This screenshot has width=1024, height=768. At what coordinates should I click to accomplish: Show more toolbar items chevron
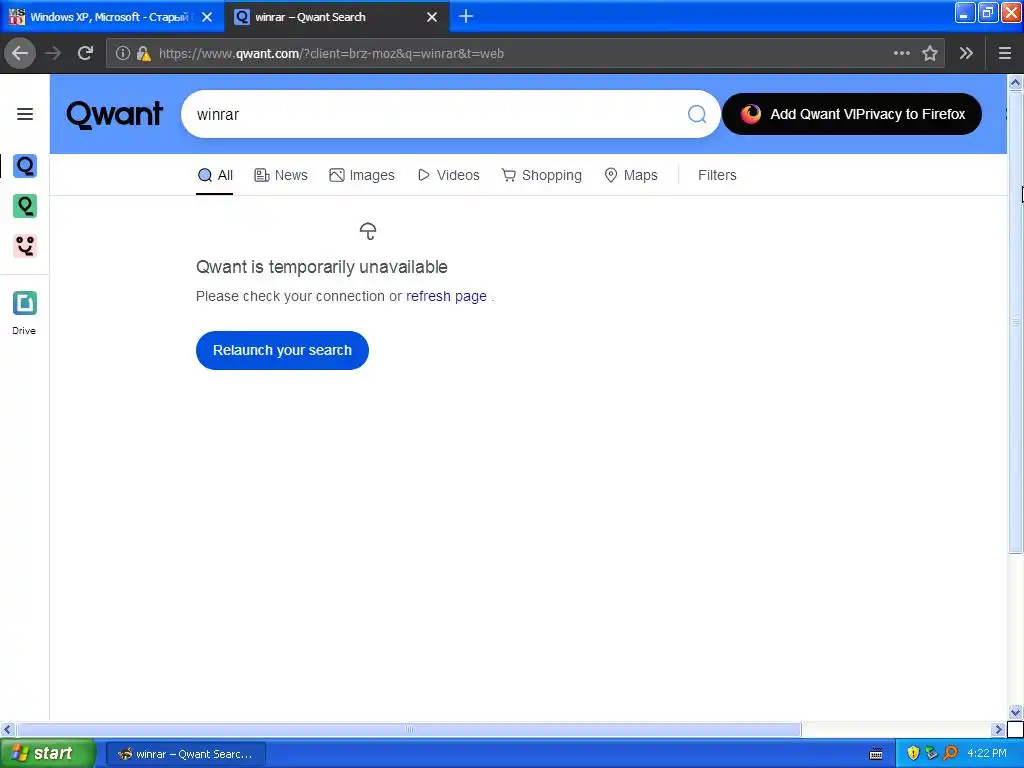point(967,53)
